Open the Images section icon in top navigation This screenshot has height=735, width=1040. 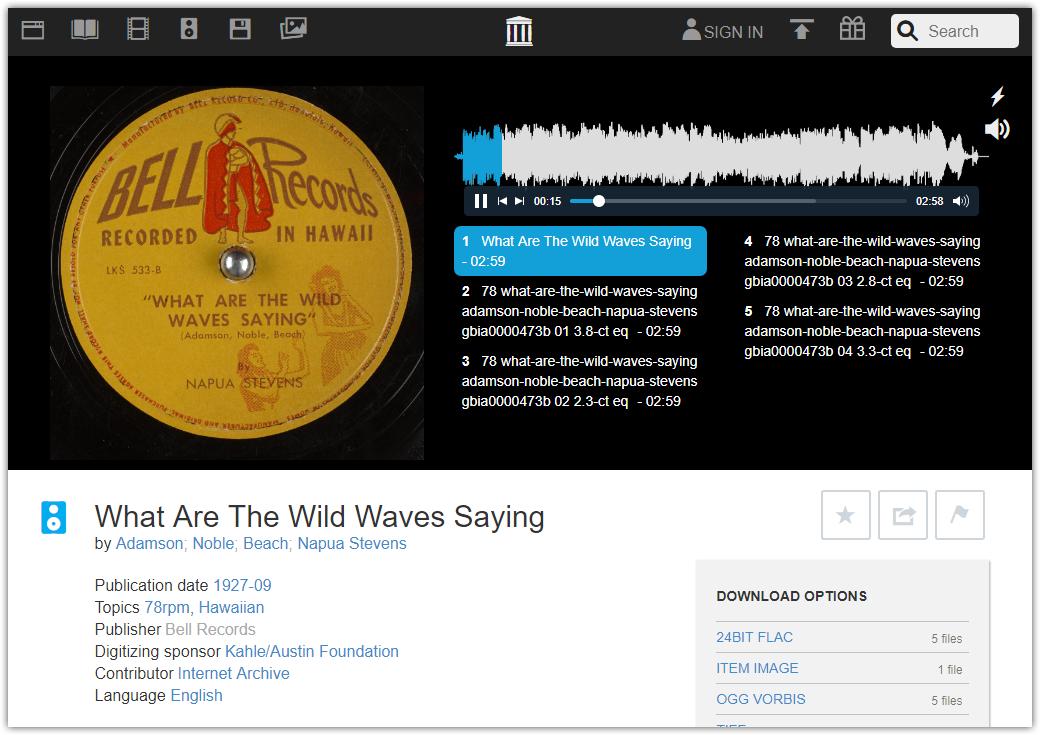tap(292, 29)
